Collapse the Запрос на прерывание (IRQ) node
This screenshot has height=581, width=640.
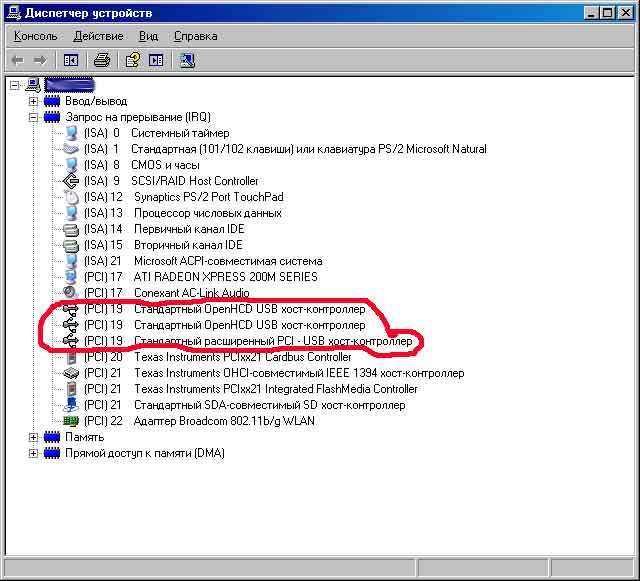click(x=33, y=117)
